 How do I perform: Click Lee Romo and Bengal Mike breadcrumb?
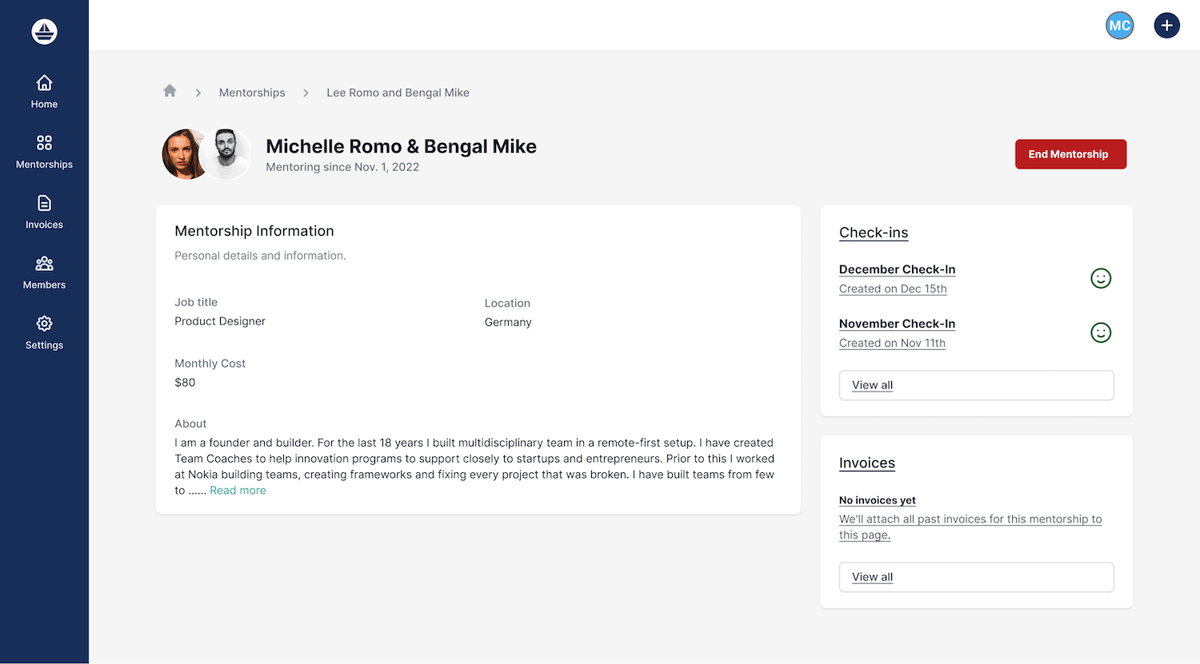[397, 93]
